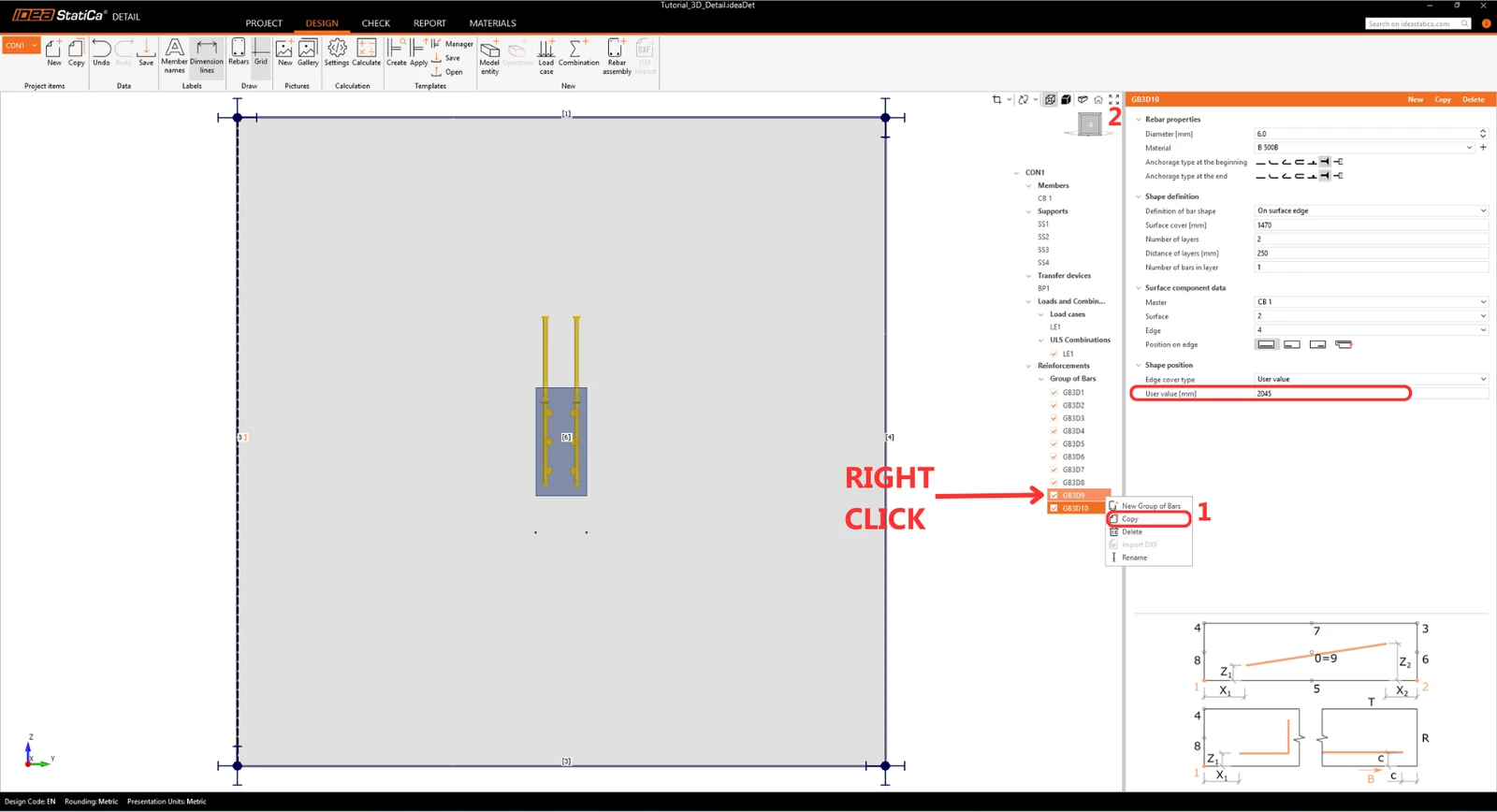The height and width of the screenshot is (812, 1497).
Task: Click the Rebars draw icon
Action: coord(239,53)
